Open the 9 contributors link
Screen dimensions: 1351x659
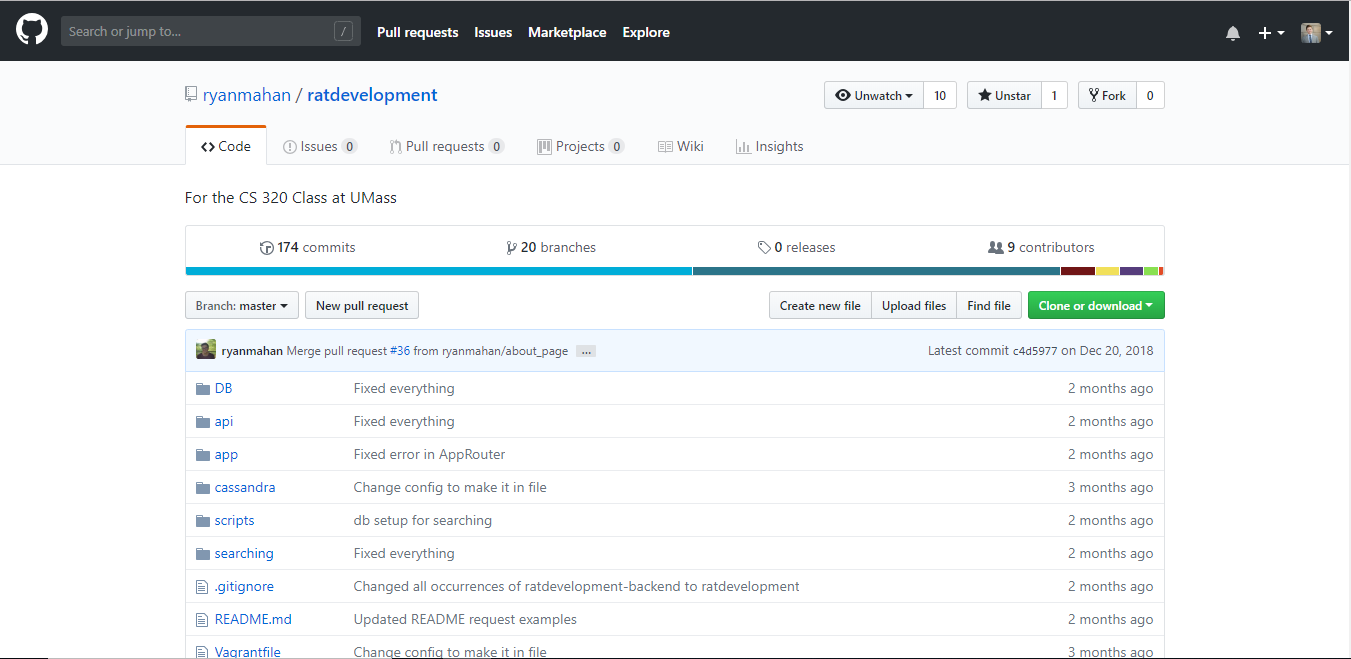click(x=1041, y=248)
